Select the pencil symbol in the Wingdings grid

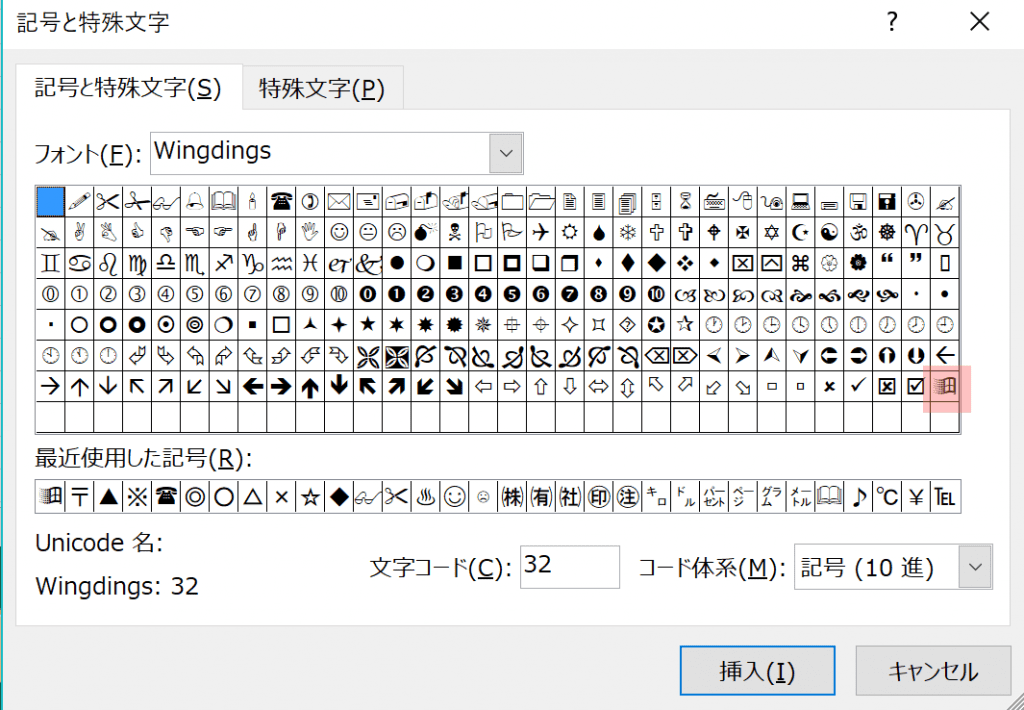(80, 201)
